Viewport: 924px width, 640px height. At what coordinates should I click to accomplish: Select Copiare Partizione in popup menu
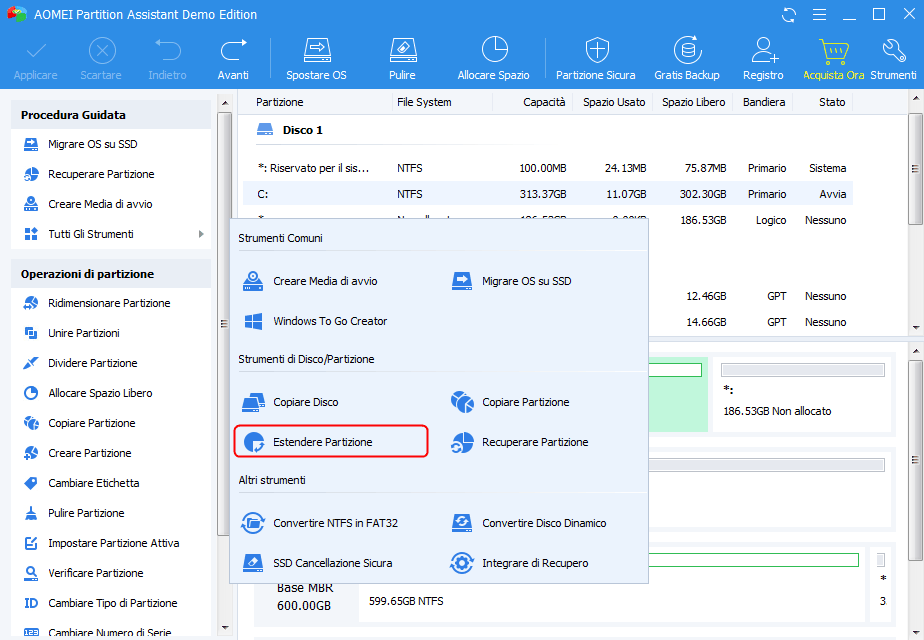(510, 403)
